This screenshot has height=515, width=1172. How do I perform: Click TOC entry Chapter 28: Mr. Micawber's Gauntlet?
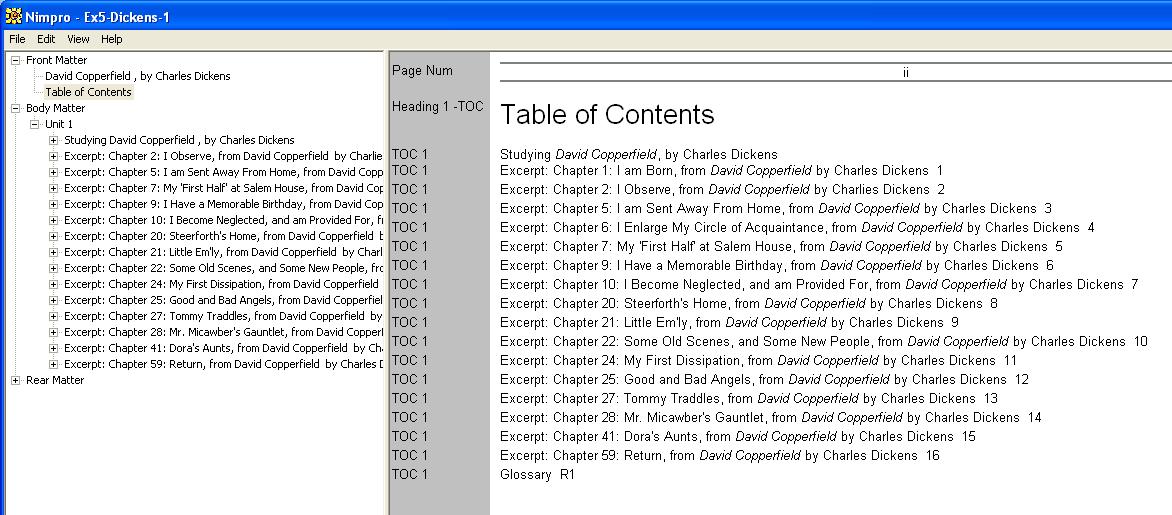(x=771, y=418)
